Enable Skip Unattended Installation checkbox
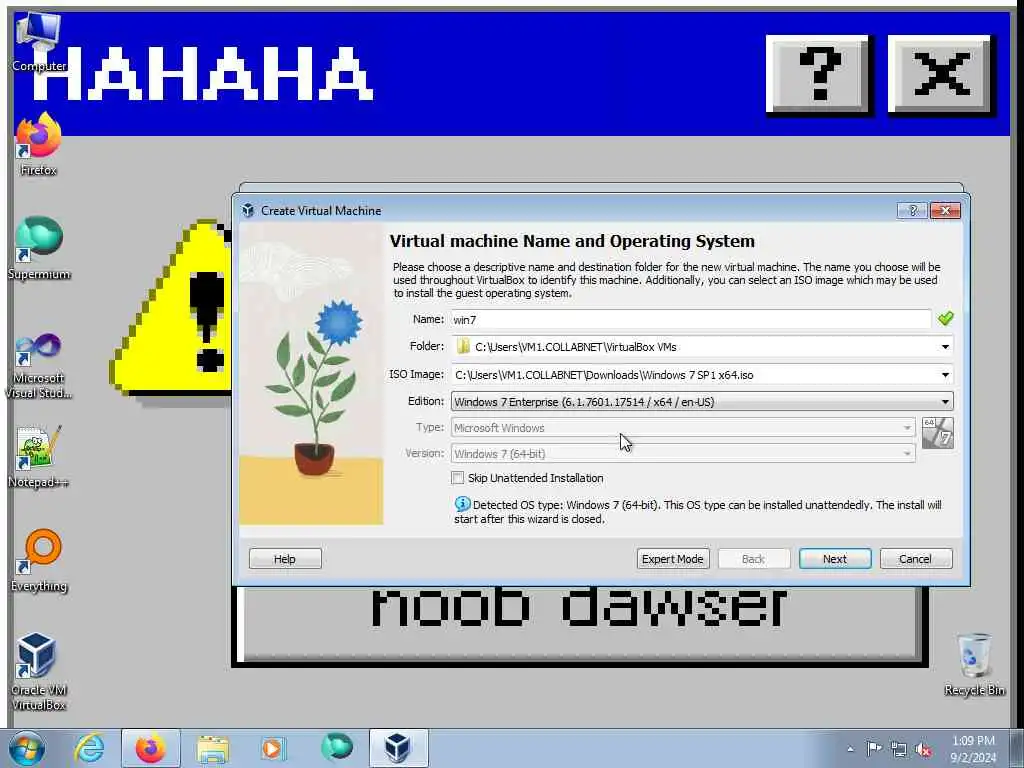This screenshot has width=1024, height=768. point(458,478)
